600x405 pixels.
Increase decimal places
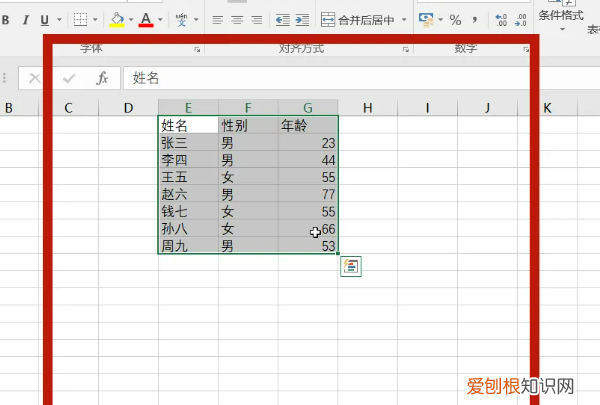pyautogui.click(x=501, y=20)
